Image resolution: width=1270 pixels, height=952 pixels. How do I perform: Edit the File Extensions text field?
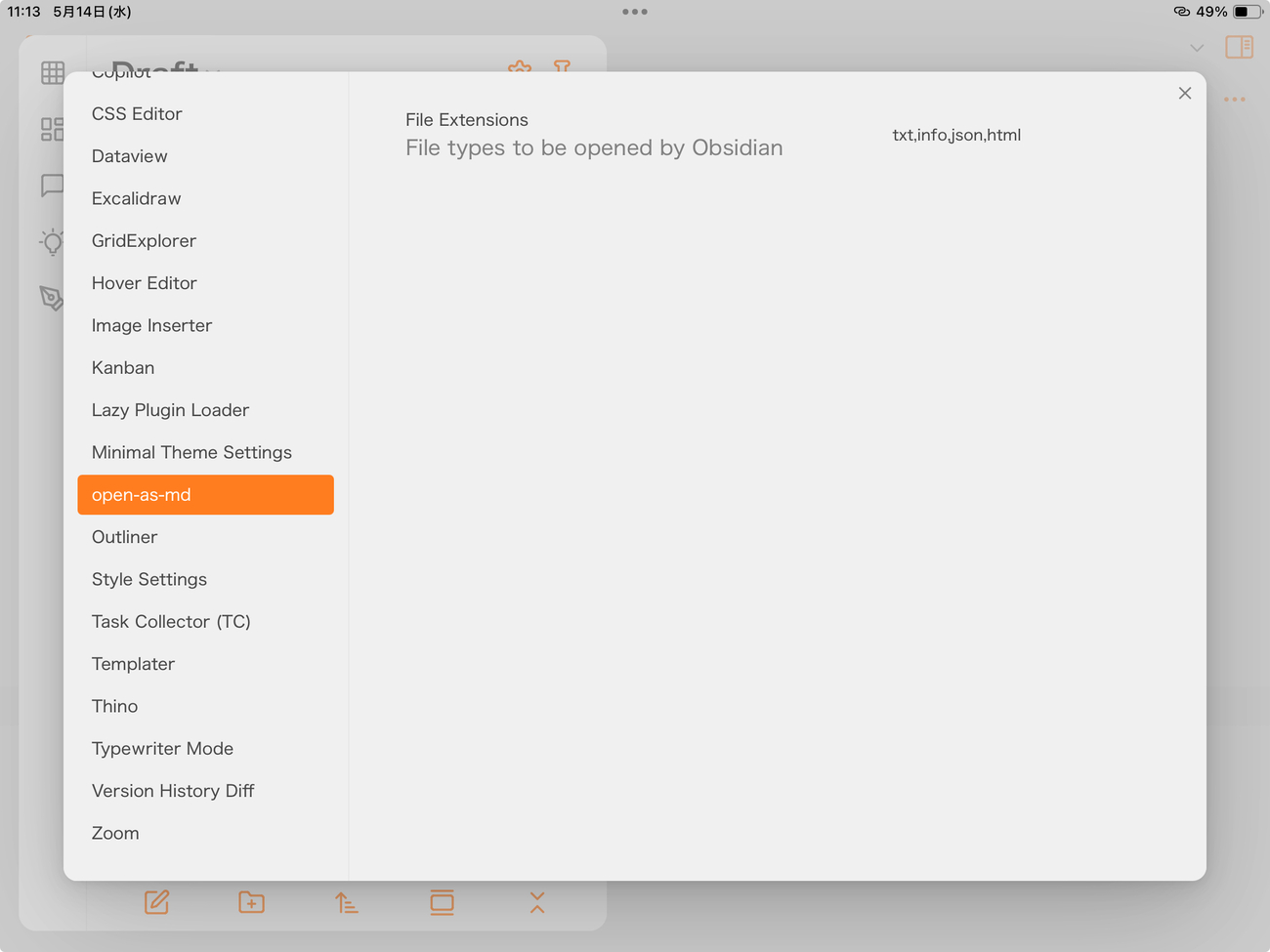pos(1016,135)
